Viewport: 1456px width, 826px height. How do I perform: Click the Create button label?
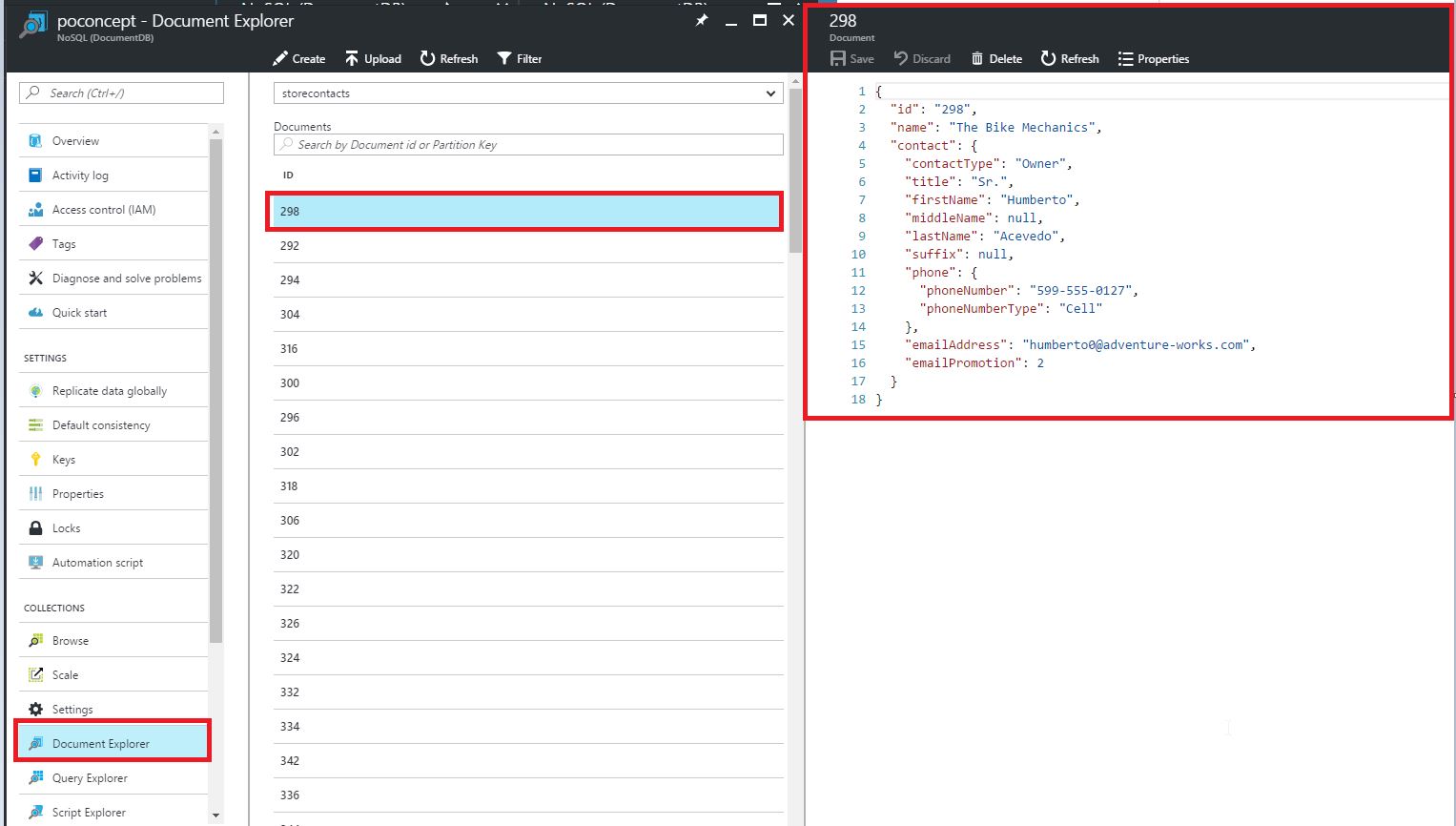[309, 59]
